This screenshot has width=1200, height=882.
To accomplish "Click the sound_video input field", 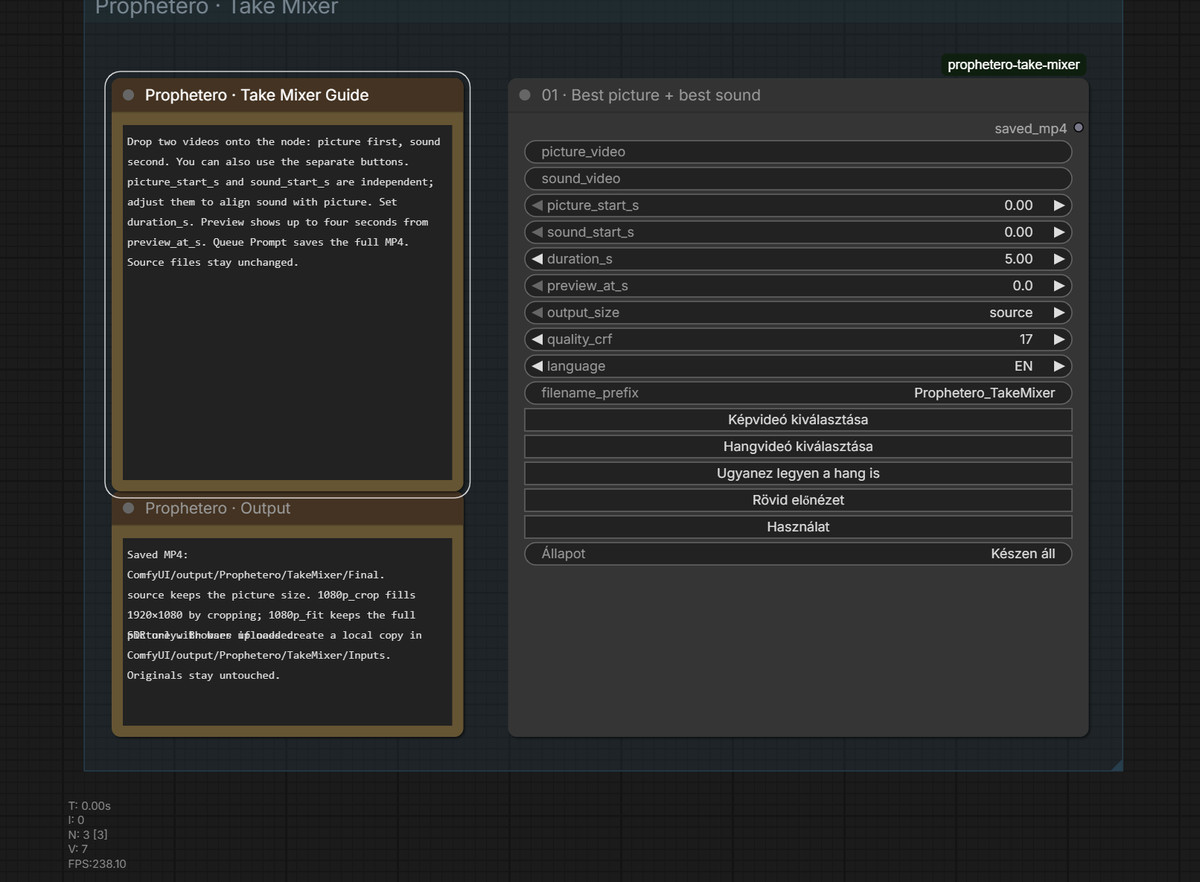I will [798, 179].
